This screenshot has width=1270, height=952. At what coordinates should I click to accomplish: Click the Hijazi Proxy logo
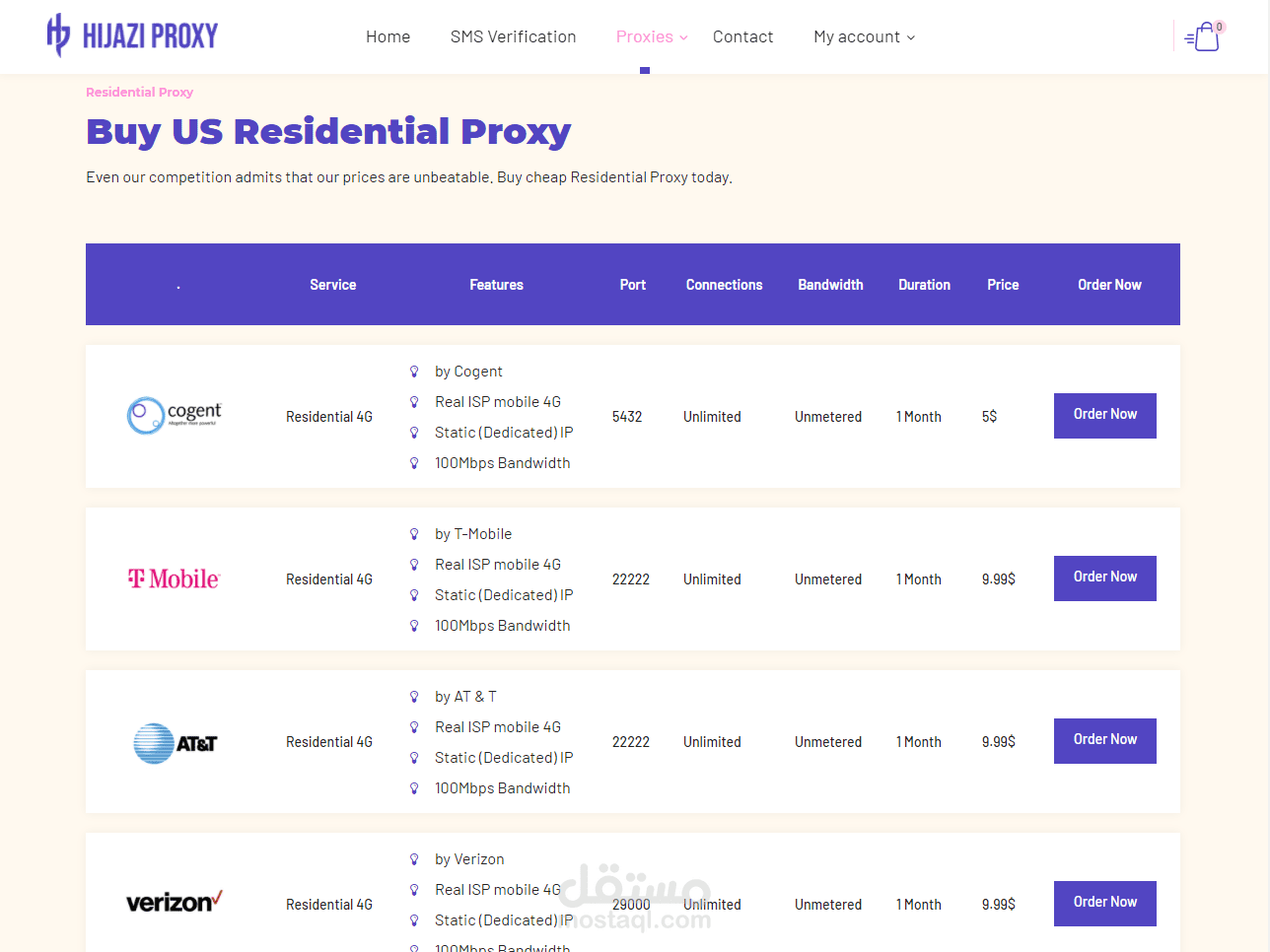tap(132, 35)
